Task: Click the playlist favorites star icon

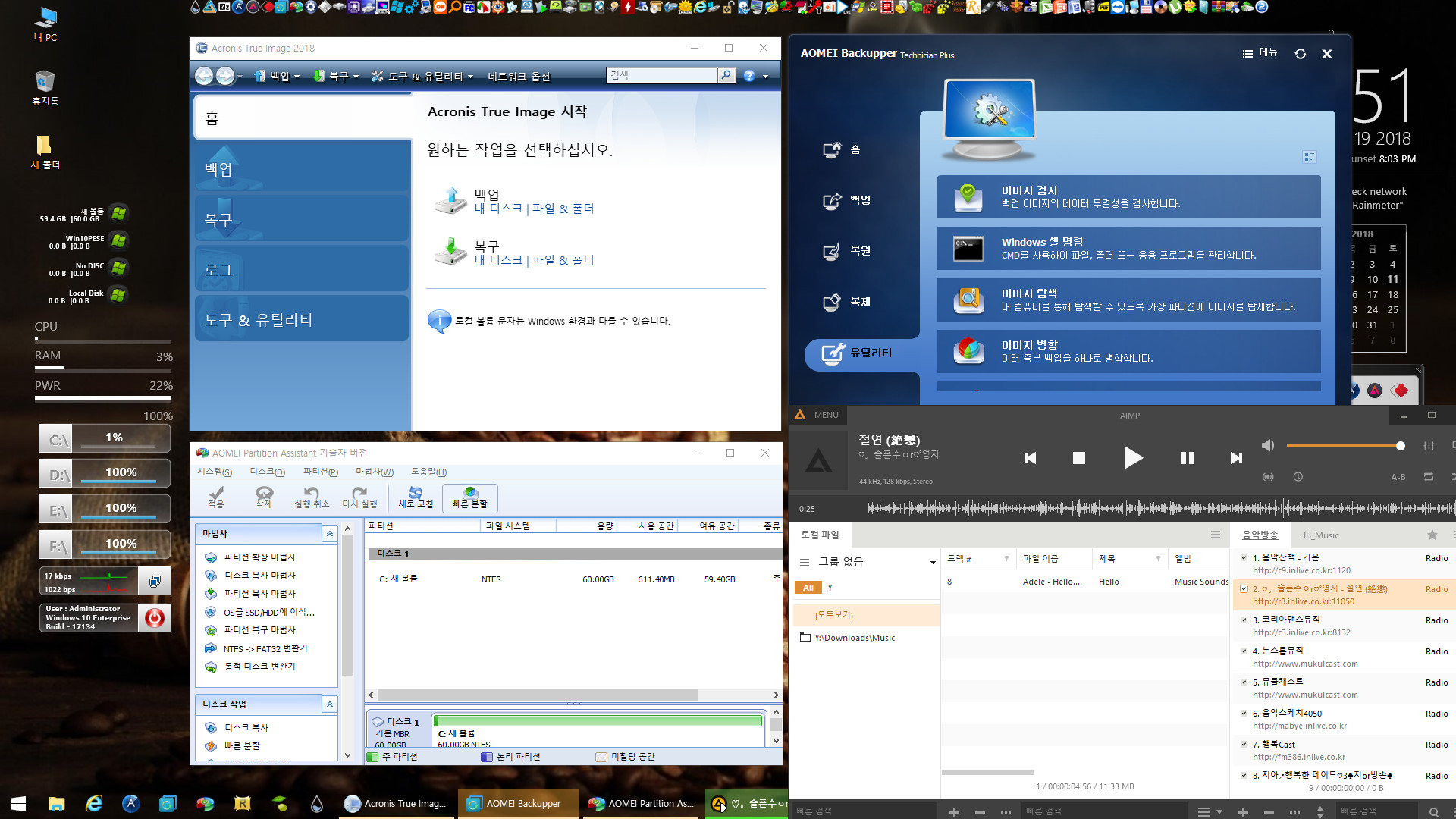Action: tap(1432, 535)
